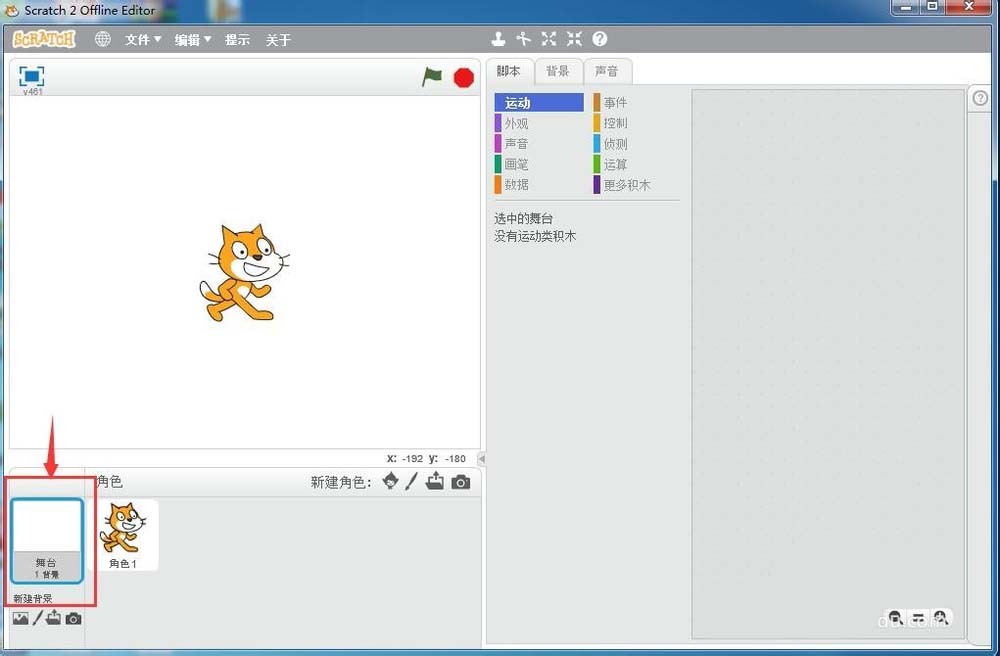Select the 数据 block category
The image size is (1000, 656).
[x=539, y=184]
